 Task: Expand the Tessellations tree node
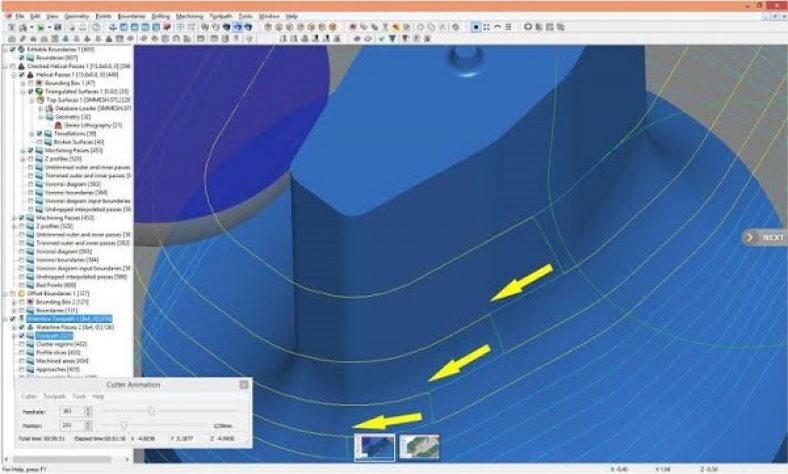point(32,134)
